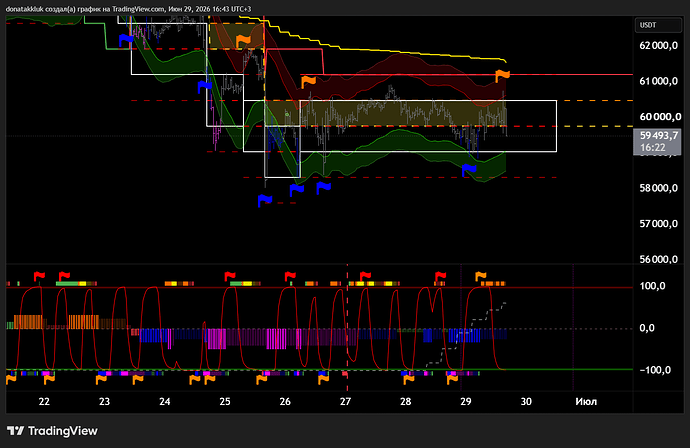Click the first red flag in oscillator pane above date 22

(39, 277)
